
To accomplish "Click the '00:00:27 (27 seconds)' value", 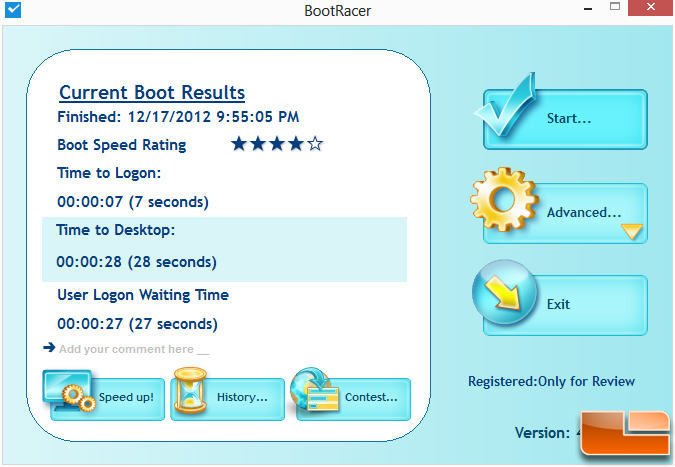I will click(137, 324).
